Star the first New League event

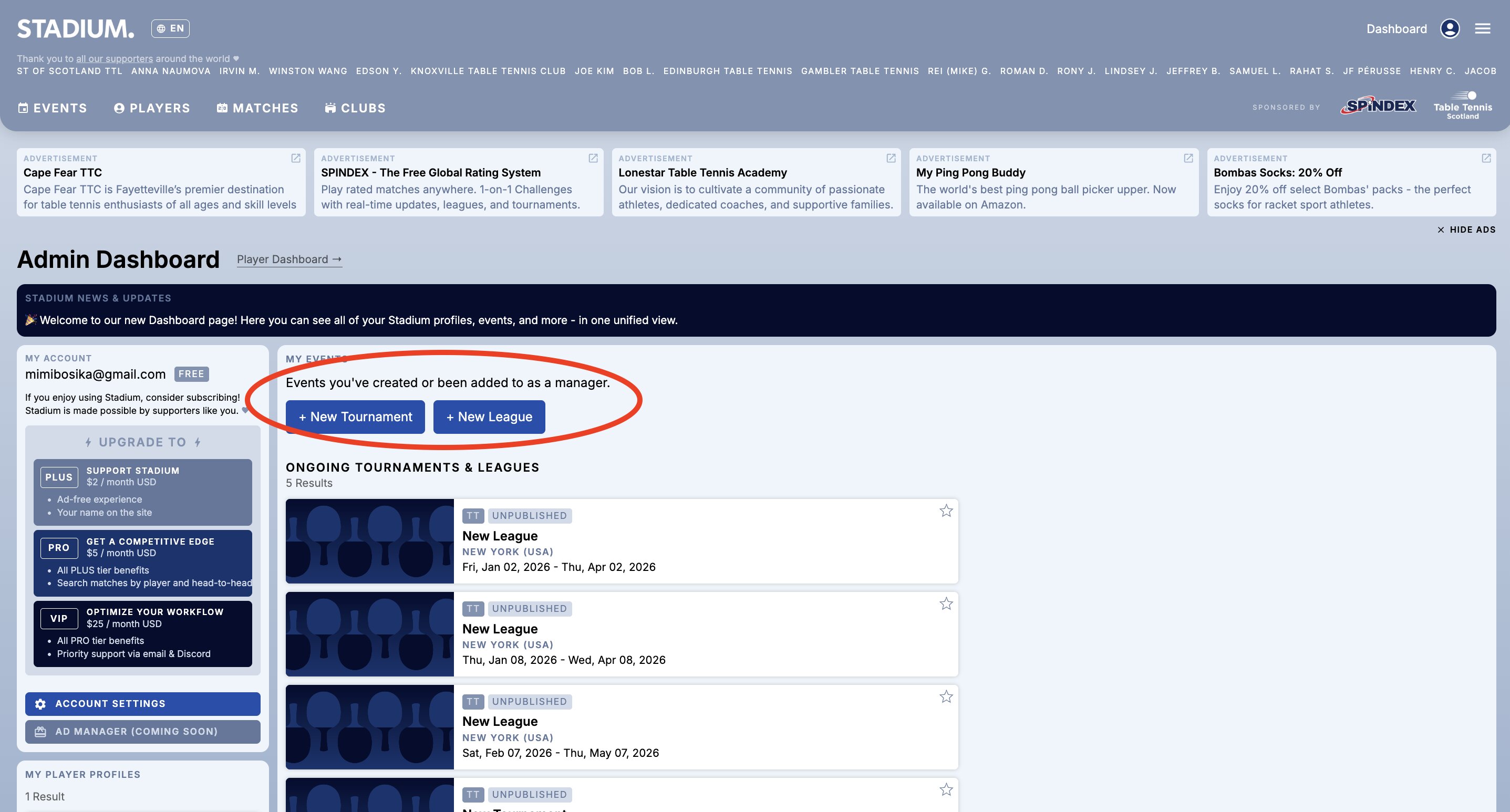tap(946, 511)
